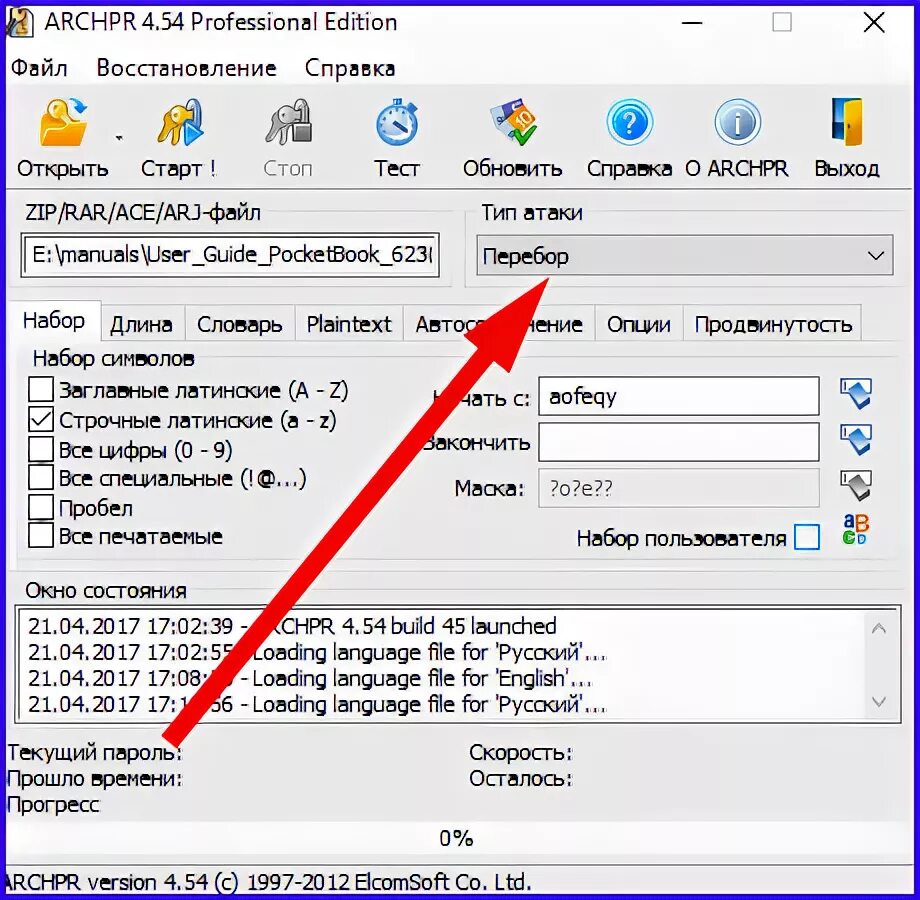Switch to the Длина tab
The height and width of the screenshot is (900, 920).
pos(141,324)
